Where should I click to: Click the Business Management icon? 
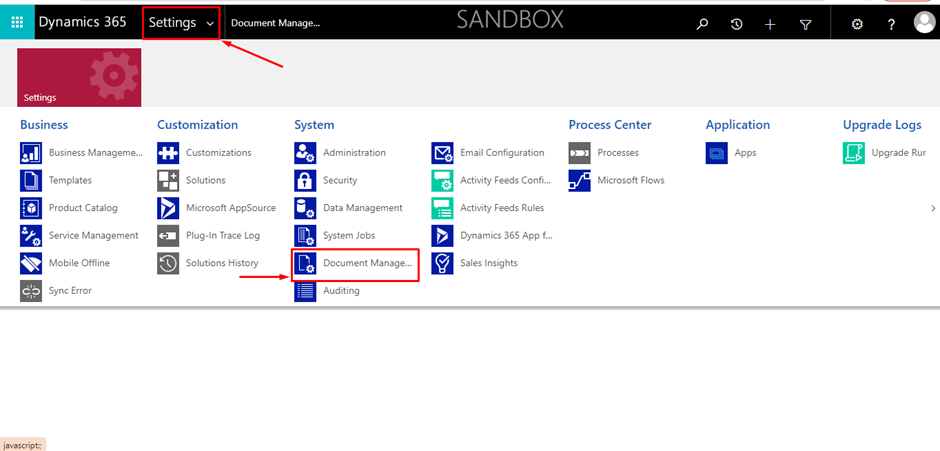31,153
